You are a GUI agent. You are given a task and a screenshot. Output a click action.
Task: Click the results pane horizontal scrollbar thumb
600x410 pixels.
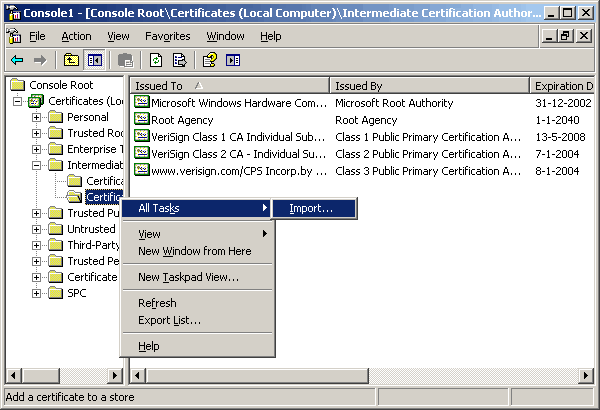point(256,376)
